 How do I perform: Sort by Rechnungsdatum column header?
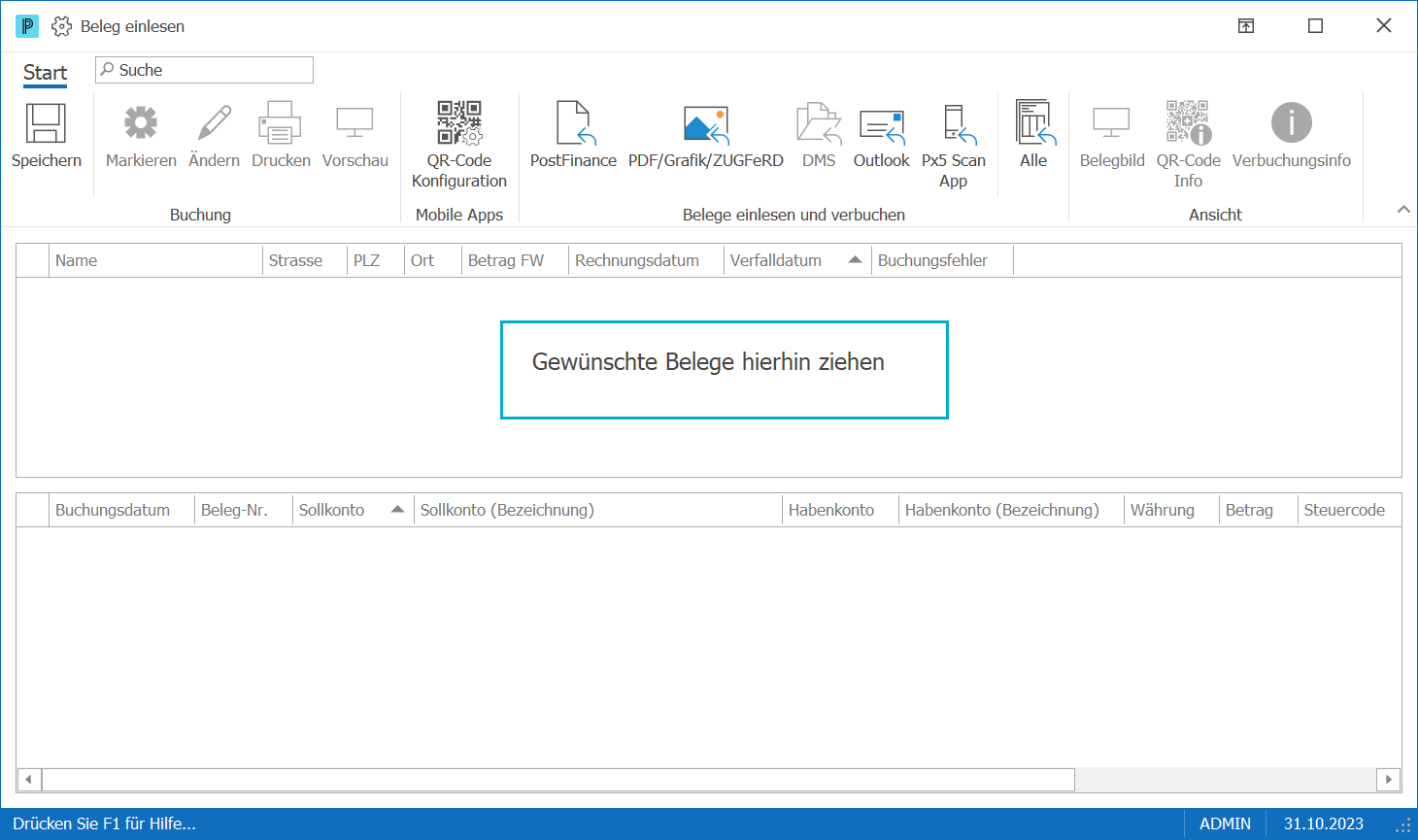point(646,260)
